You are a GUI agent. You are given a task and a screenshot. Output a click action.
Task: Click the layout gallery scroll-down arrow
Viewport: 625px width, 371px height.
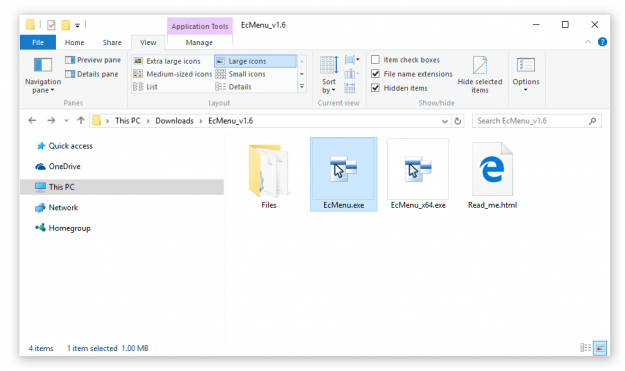[x=302, y=74]
